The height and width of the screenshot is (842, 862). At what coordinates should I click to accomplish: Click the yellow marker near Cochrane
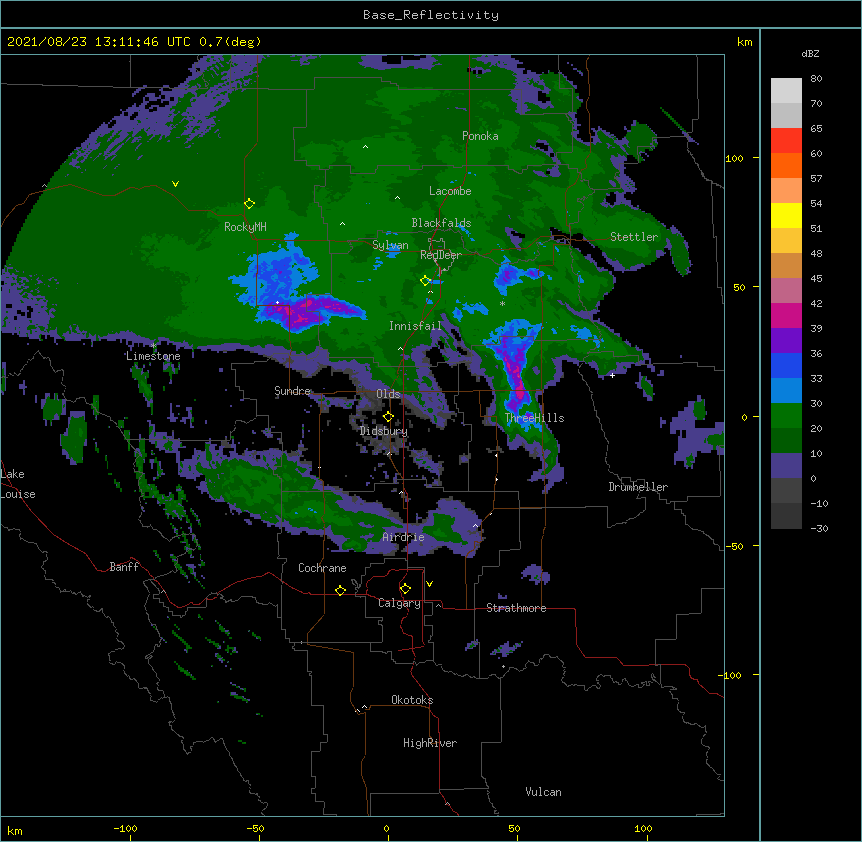coord(340,590)
